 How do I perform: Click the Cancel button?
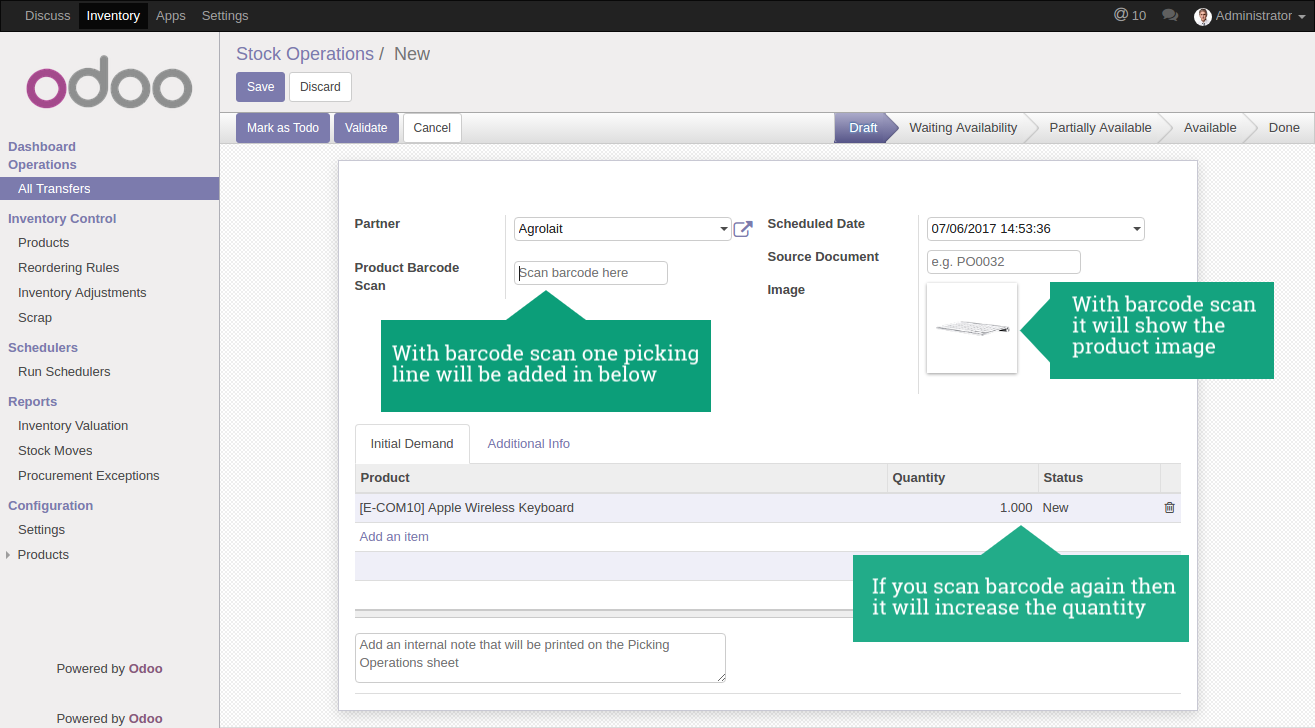[x=432, y=128]
